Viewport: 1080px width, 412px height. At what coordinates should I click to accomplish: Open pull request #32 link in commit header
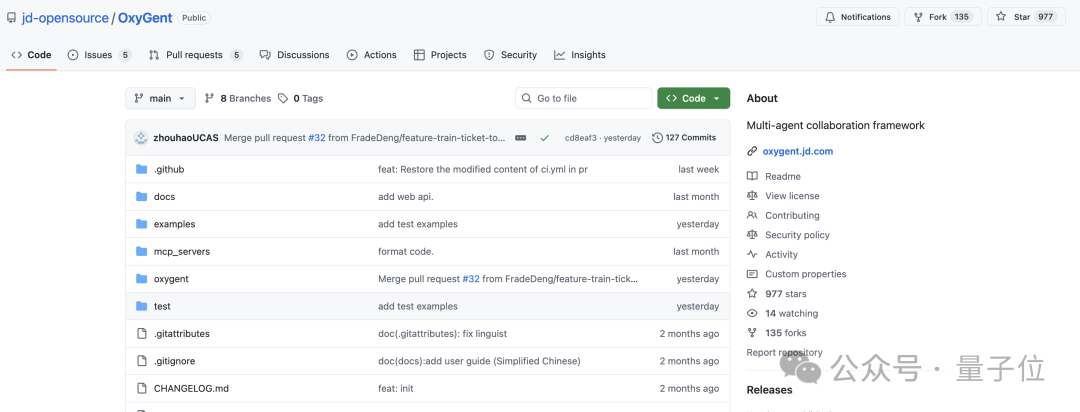pos(317,138)
